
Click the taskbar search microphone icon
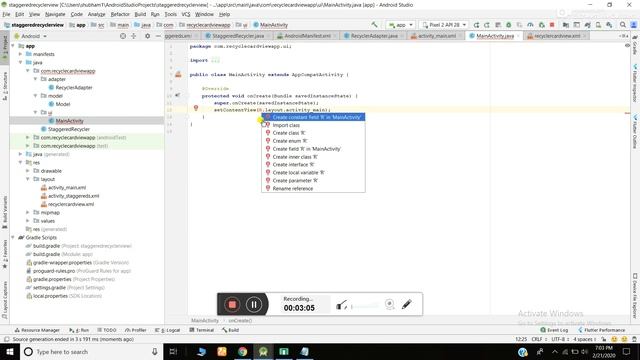[x=155, y=351]
